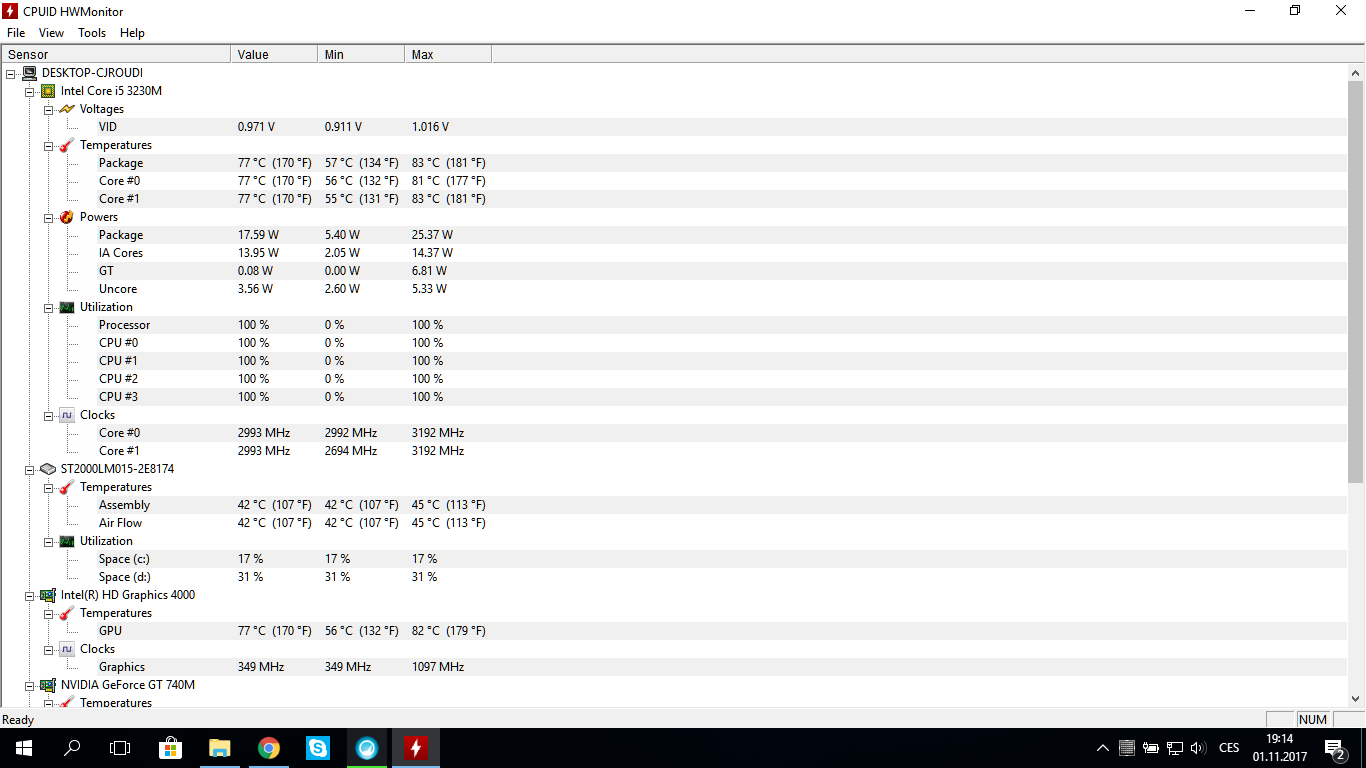Click the NVIDIA GeForce GT 740M icon
The height and width of the screenshot is (768, 1366).
48,685
